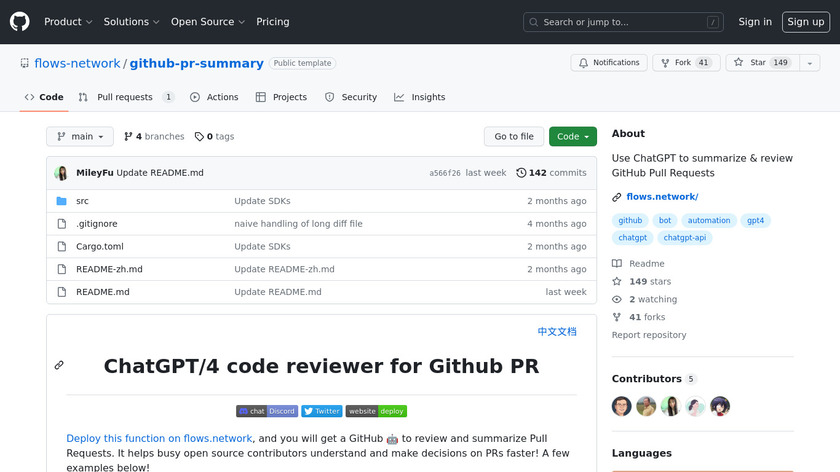View the 0 tags link
Viewport: 840px width, 472px height.
point(214,137)
